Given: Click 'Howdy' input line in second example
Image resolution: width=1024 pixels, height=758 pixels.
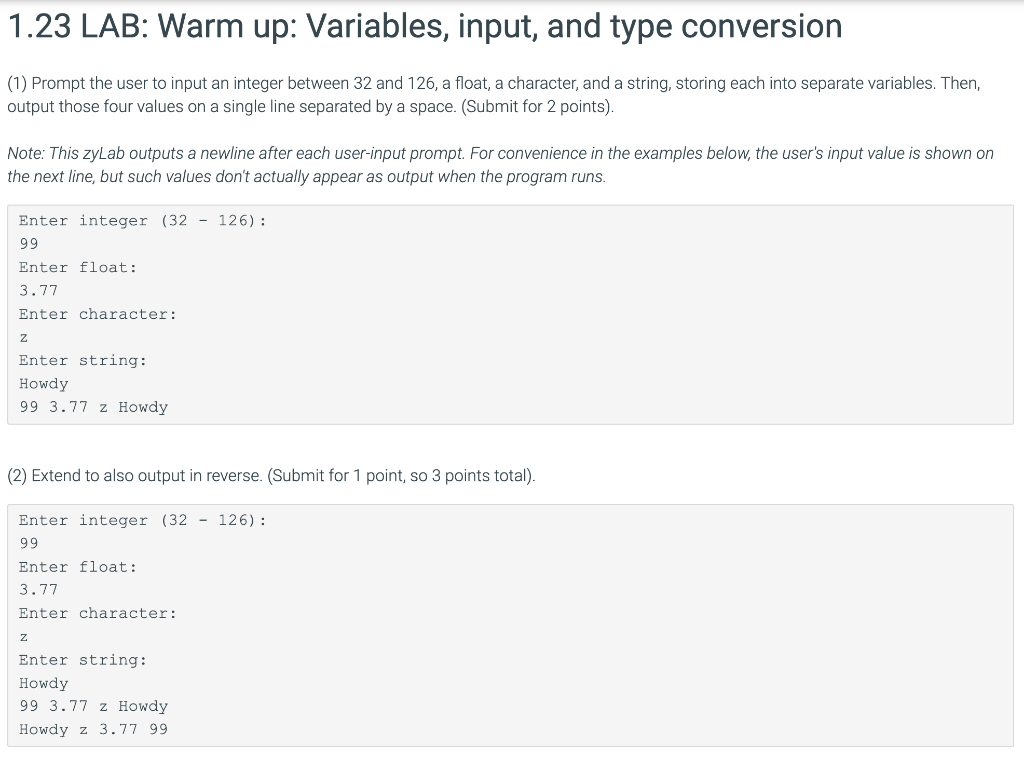Looking at the screenshot, I should click(x=43, y=684).
